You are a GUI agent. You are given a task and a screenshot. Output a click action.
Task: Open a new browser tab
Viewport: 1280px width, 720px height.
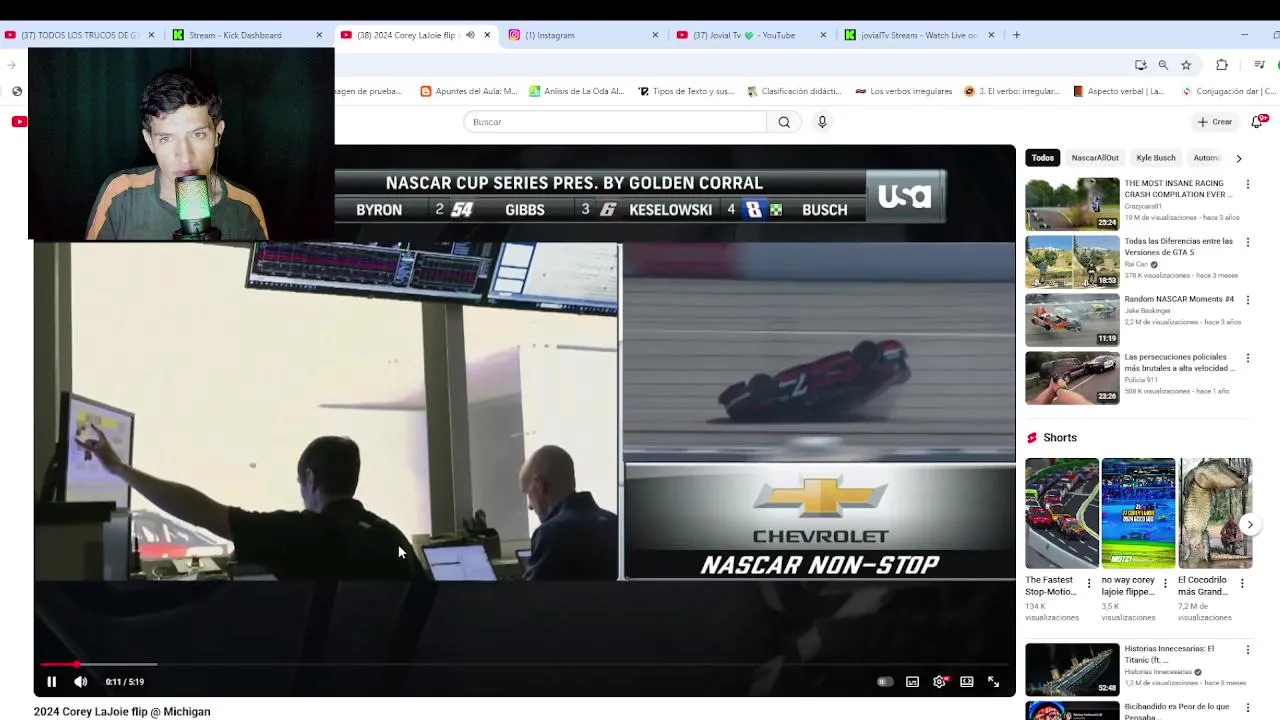tap(1016, 35)
